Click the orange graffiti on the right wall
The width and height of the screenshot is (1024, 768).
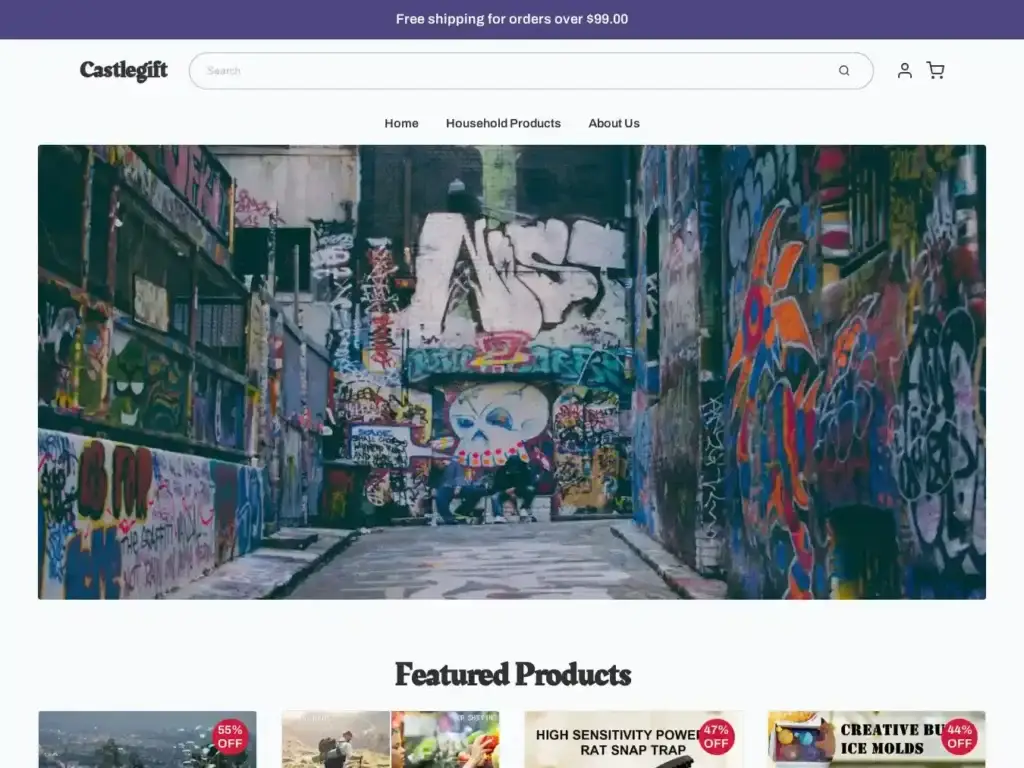point(770,330)
